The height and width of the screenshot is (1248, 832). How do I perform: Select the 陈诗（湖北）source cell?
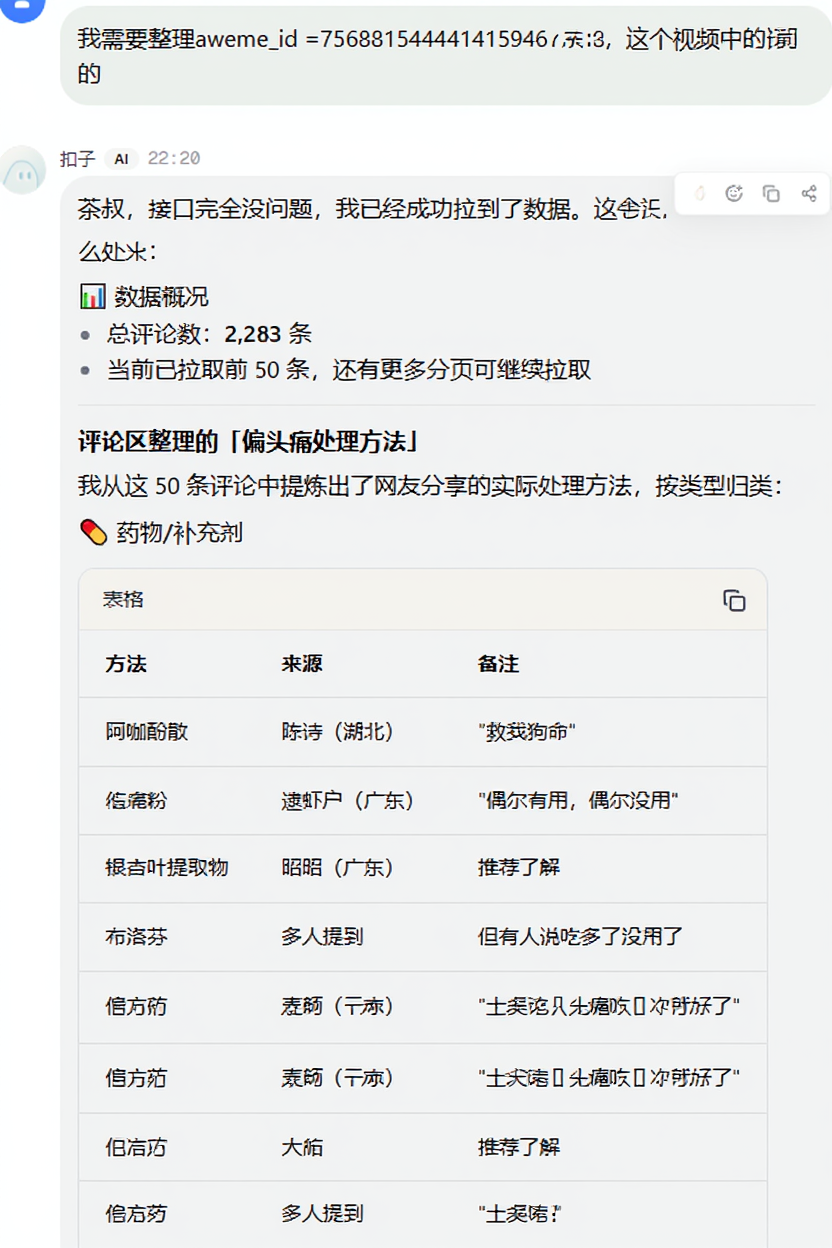[338, 732]
